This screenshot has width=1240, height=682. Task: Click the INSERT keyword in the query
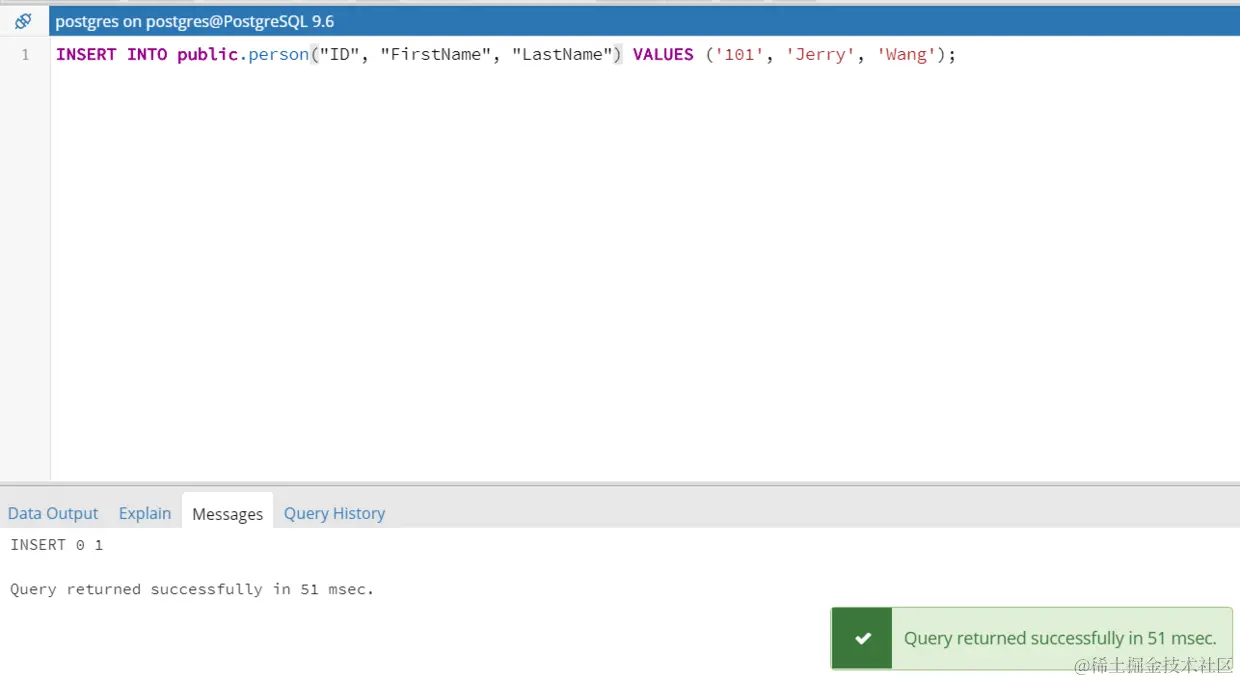86,55
